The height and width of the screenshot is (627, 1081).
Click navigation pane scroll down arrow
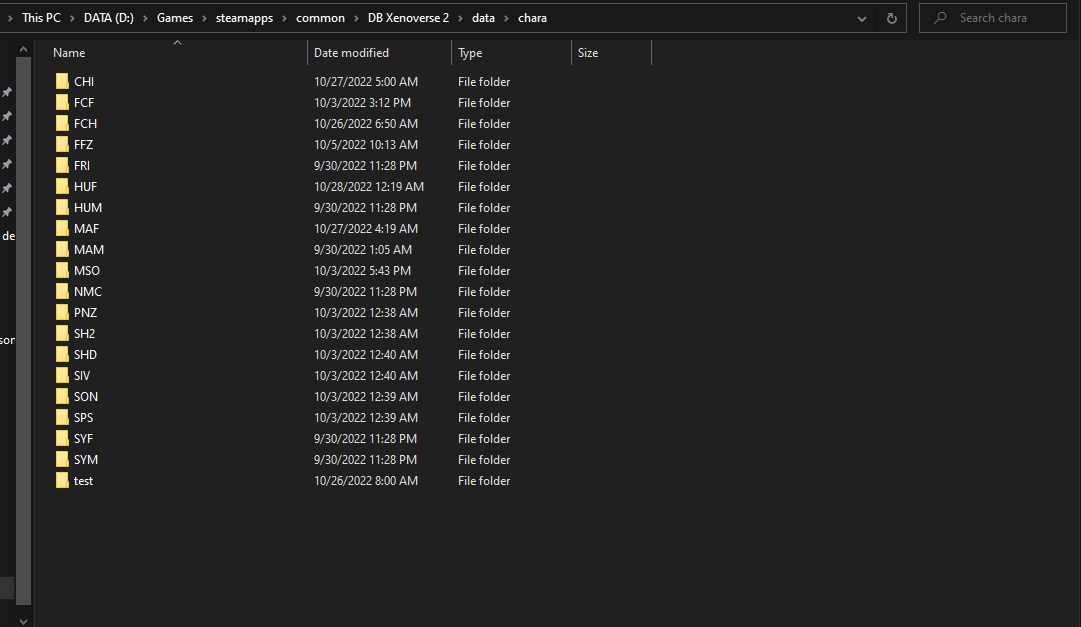click(23, 621)
